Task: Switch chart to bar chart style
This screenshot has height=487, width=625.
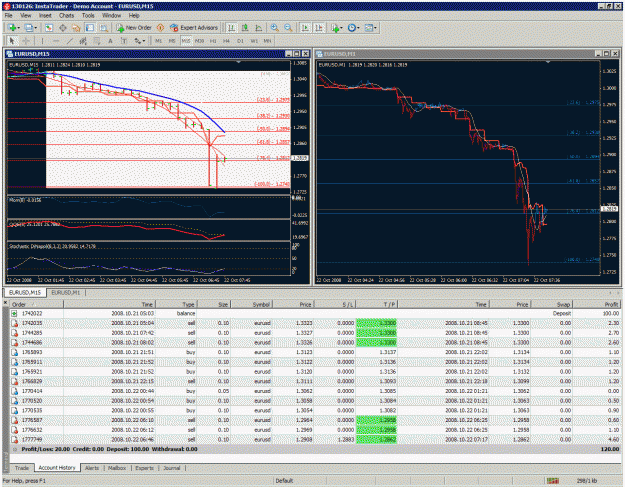Action: [x=231, y=27]
